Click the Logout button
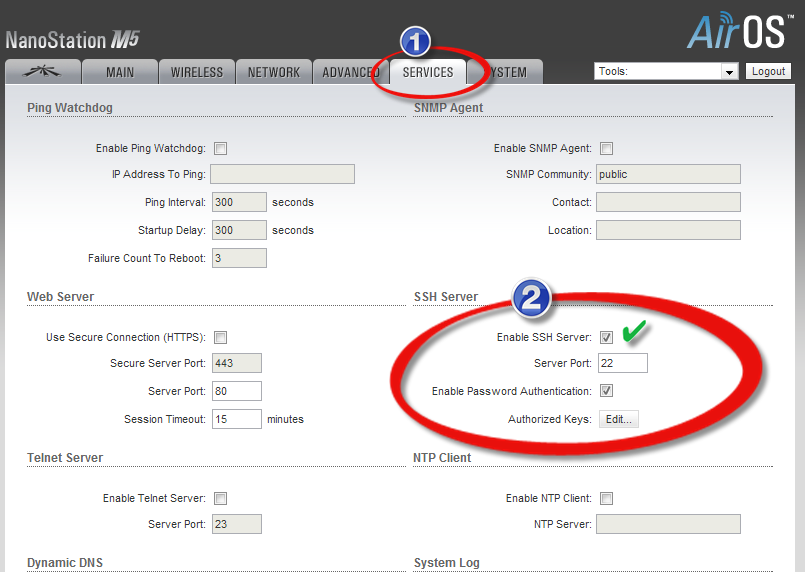The width and height of the screenshot is (805, 572). pos(768,71)
